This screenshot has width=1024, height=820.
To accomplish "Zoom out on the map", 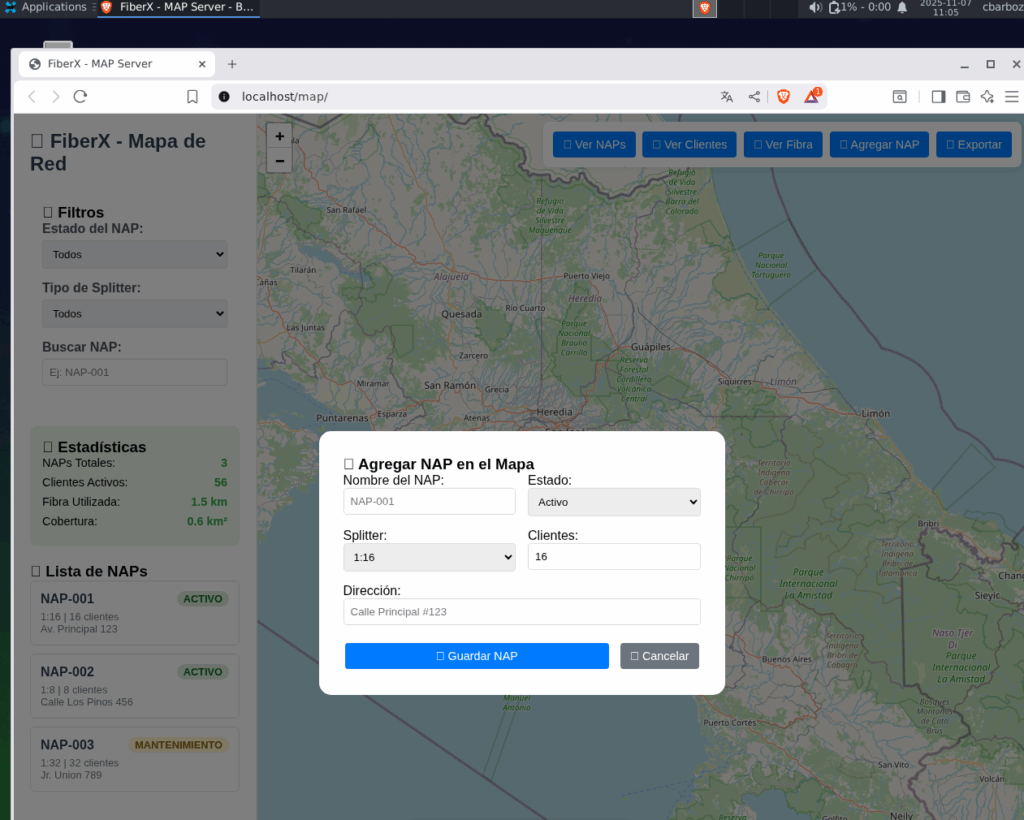I will [279, 161].
